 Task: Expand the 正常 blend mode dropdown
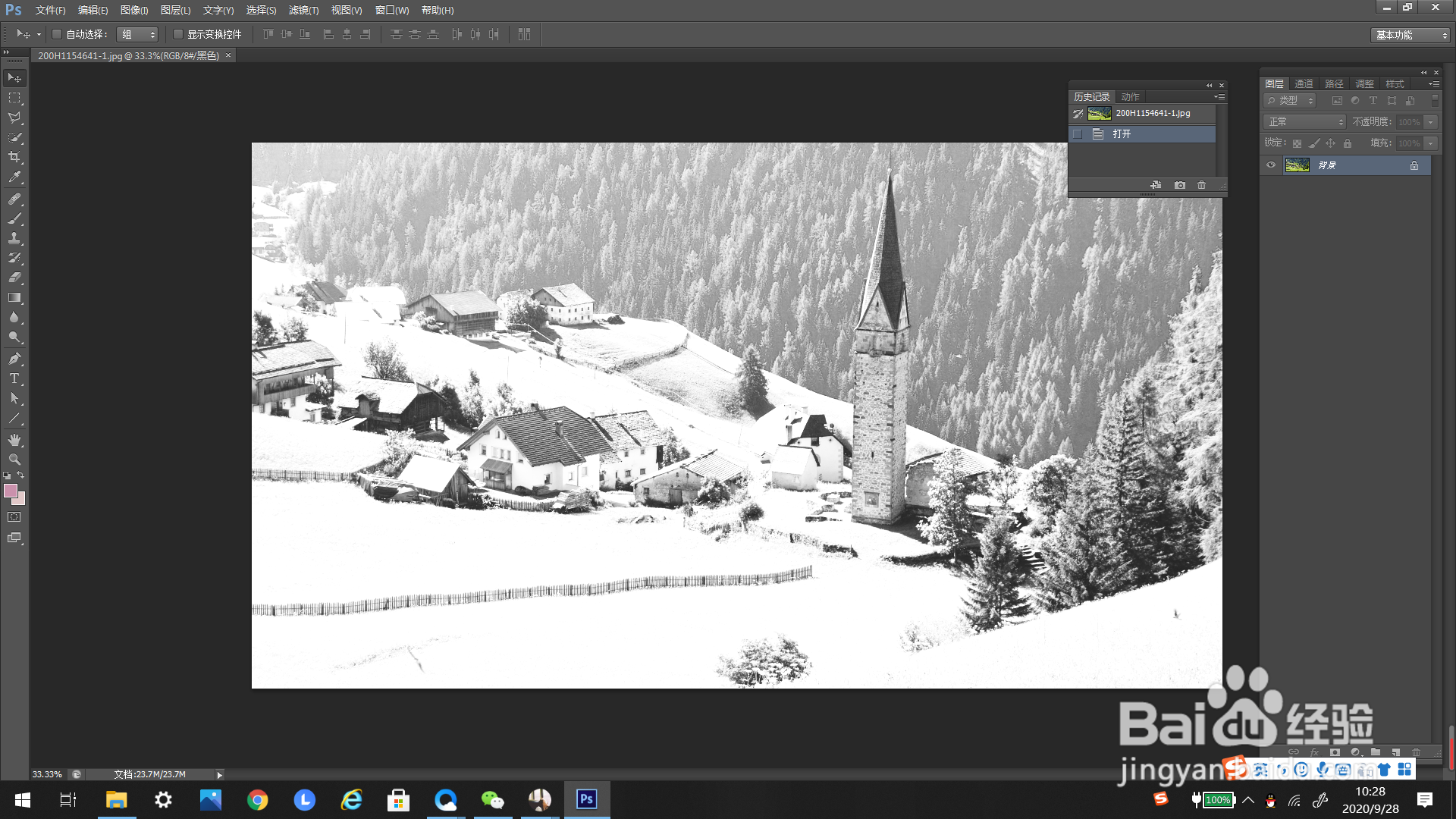pos(1305,122)
